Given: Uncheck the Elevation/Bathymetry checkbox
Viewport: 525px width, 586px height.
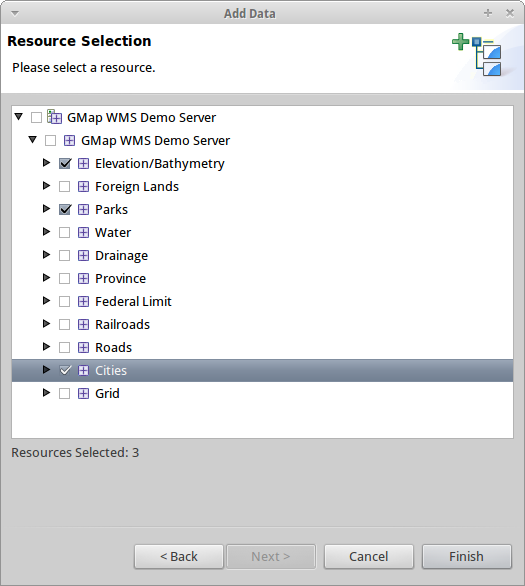Looking at the screenshot, I should click(x=65, y=163).
